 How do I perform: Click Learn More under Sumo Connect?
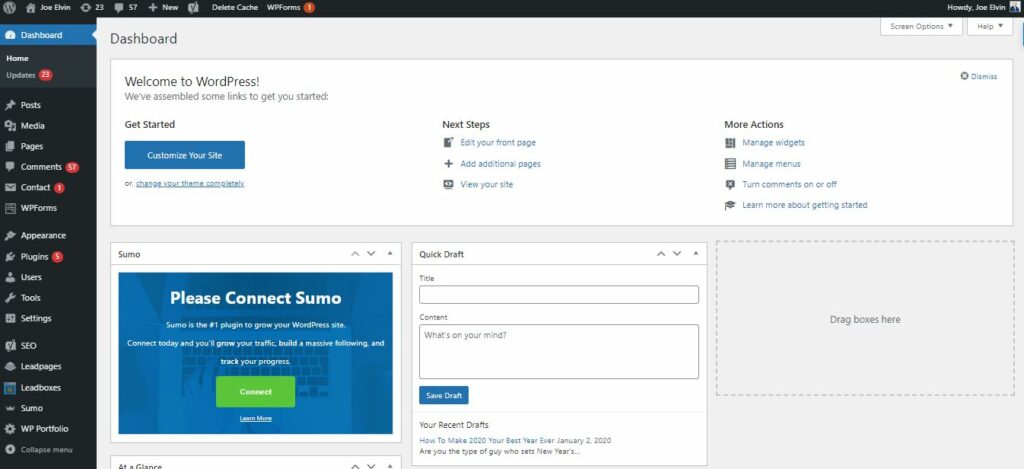coord(255,419)
